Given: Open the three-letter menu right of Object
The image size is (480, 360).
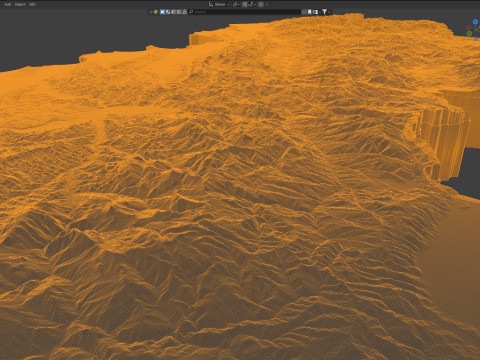Looking at the screenshot, I should pos(32,5).
